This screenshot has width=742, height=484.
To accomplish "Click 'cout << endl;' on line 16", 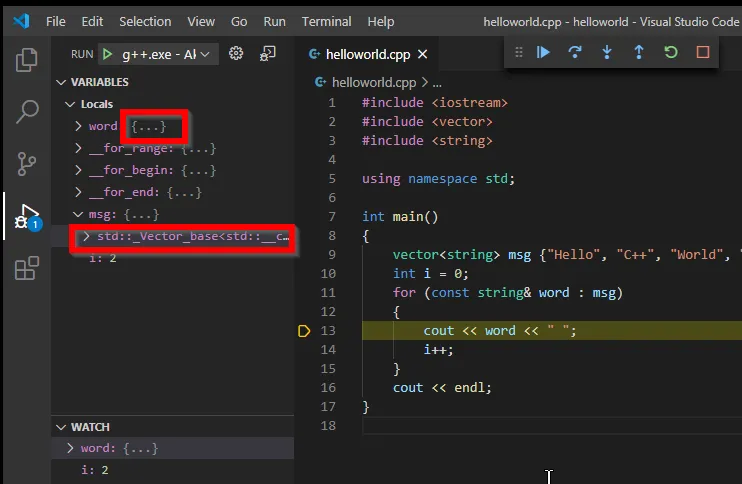I will pos(442,387).
